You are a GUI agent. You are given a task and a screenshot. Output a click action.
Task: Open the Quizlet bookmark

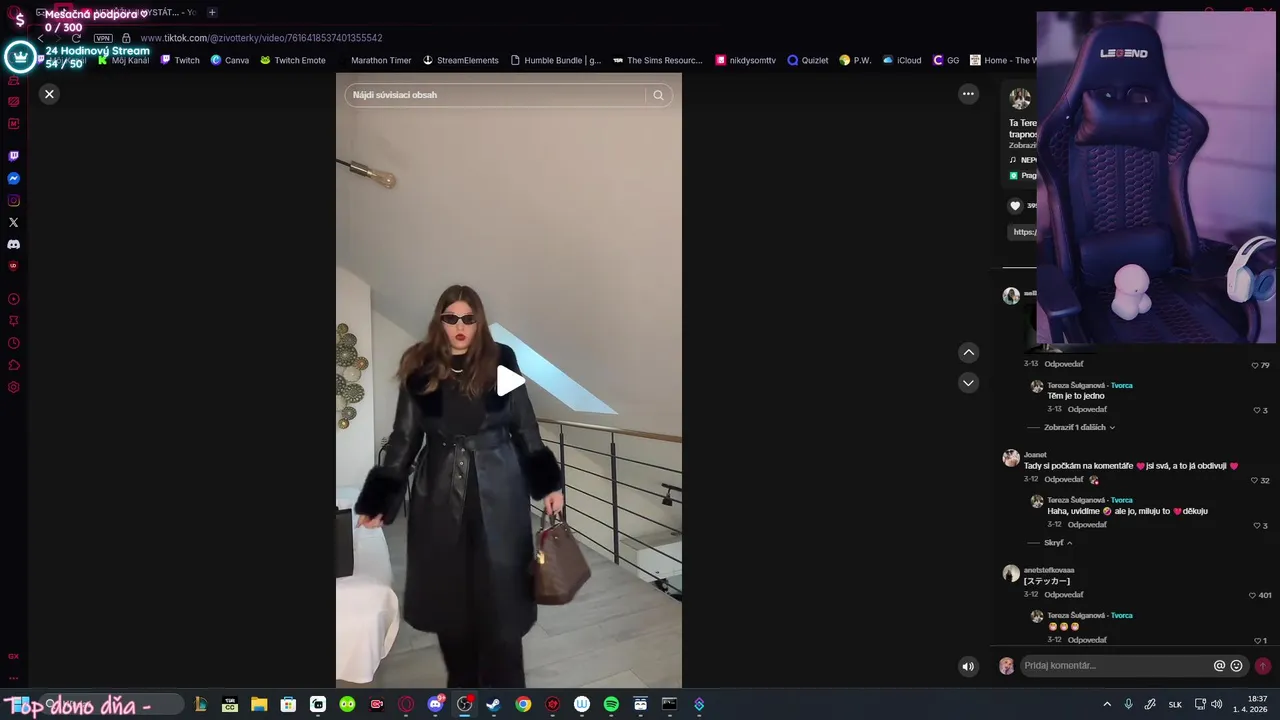click(x=808, y=60)
